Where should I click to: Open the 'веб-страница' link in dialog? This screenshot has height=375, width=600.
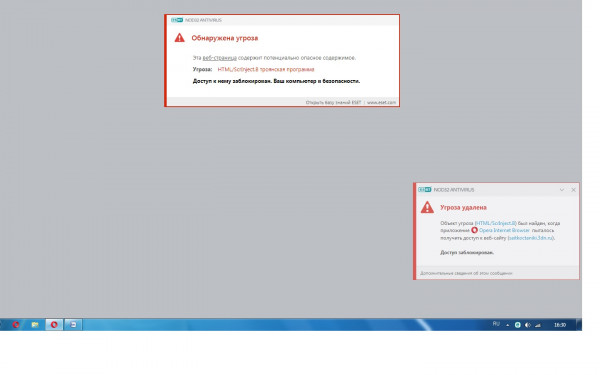click(x=220, y=58)
